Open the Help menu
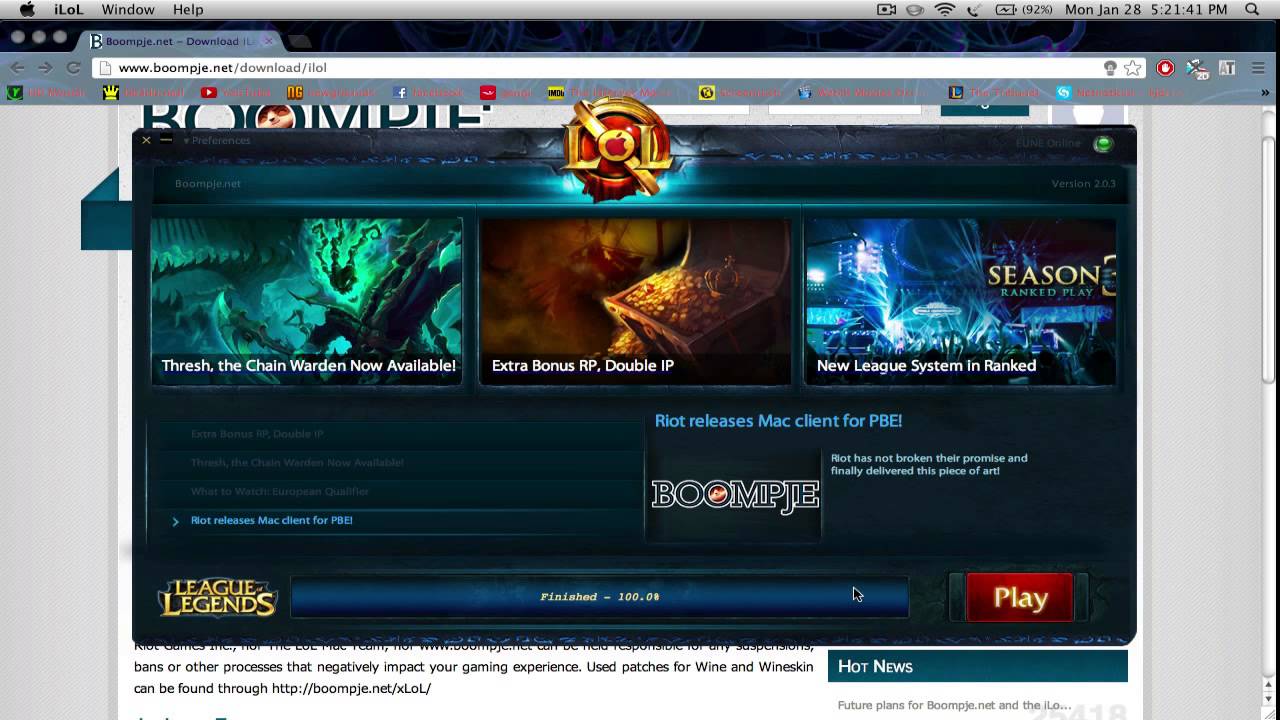The height and width of the screenshot is (720, 1280). pos(188,9)
